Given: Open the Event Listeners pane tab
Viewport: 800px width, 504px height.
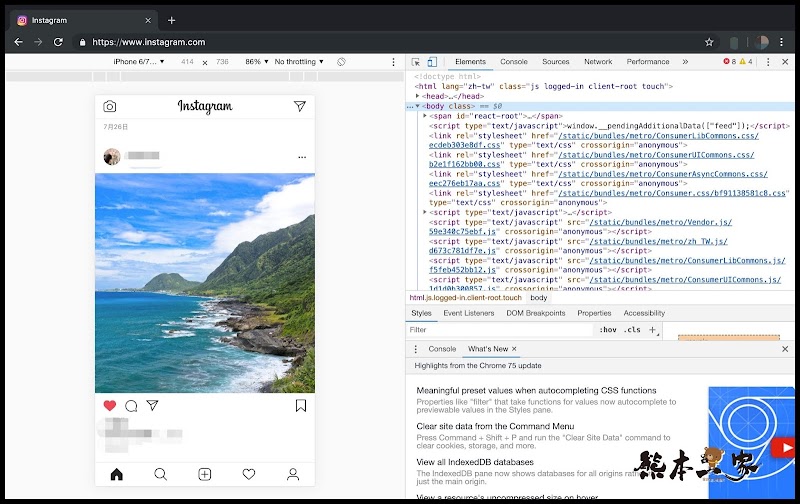Looking at the screenshot, I should (x=469, y=313).
